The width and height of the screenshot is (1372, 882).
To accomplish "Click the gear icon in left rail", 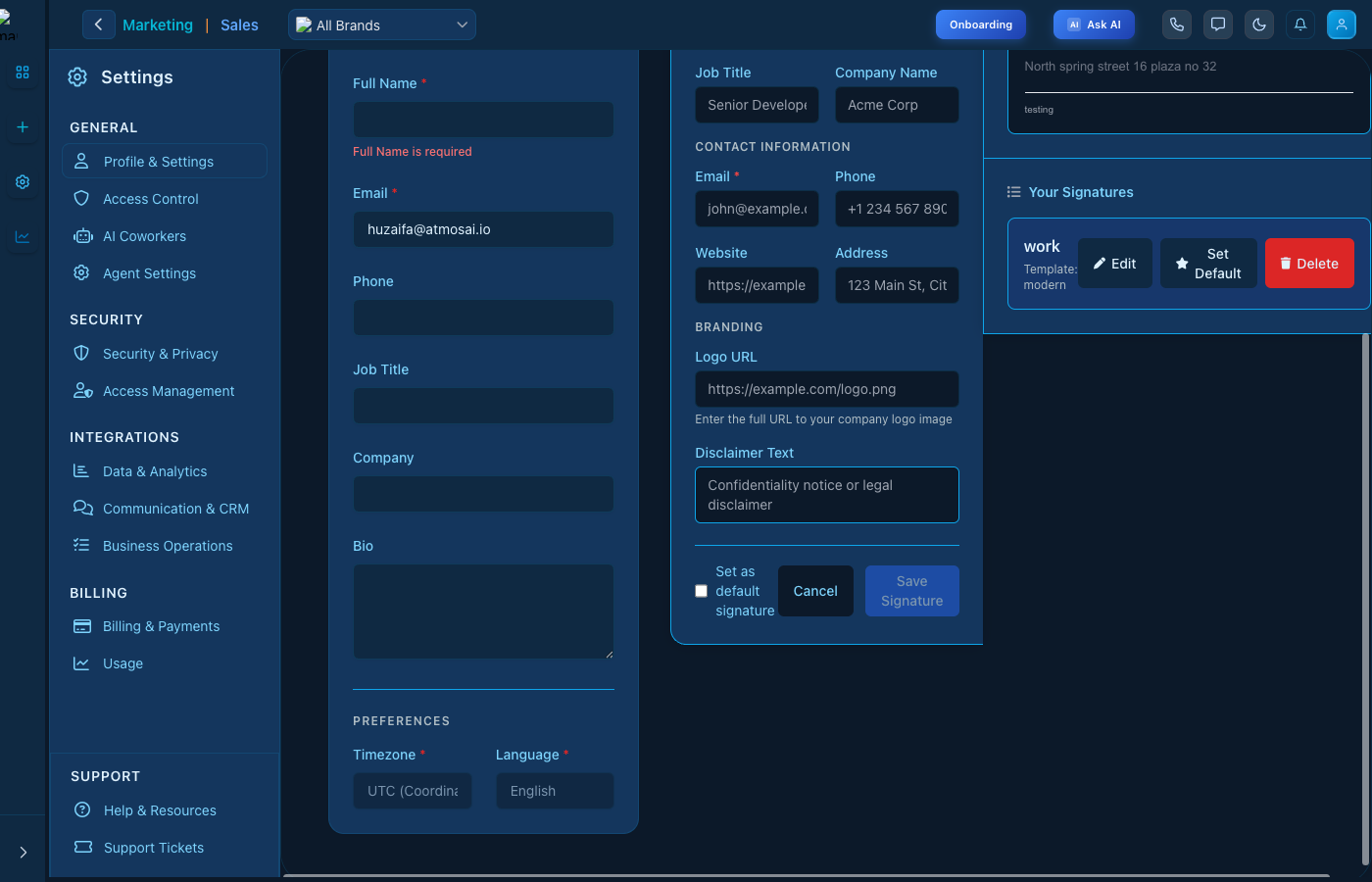I will pos(23,182).
